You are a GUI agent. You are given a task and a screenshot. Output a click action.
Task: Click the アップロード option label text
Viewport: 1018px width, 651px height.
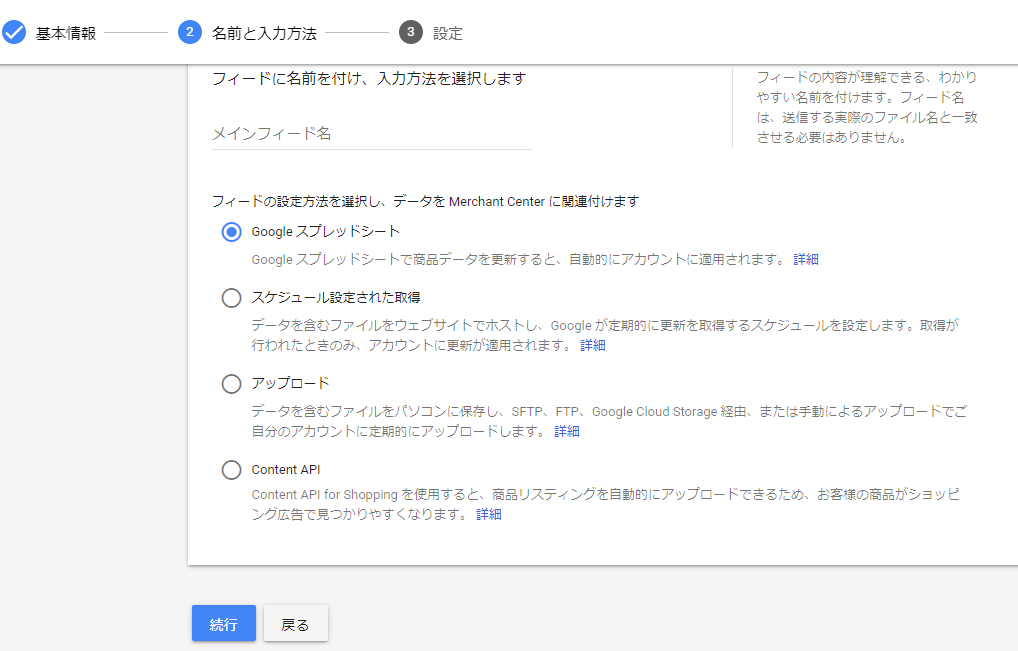(290, 383)
